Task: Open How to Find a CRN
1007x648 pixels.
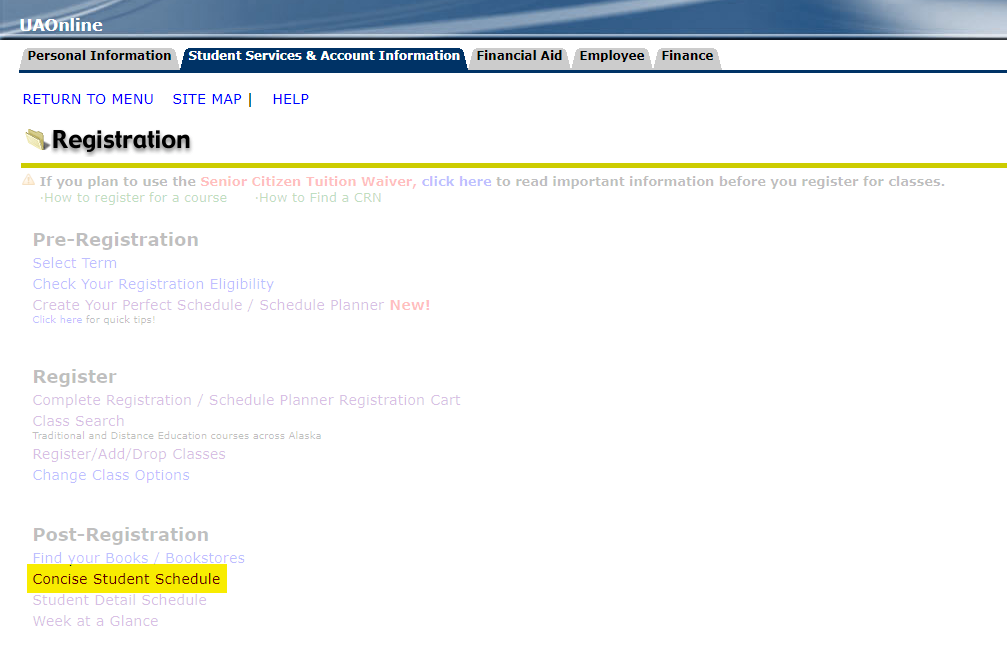Action: click(x=320, y=197)
